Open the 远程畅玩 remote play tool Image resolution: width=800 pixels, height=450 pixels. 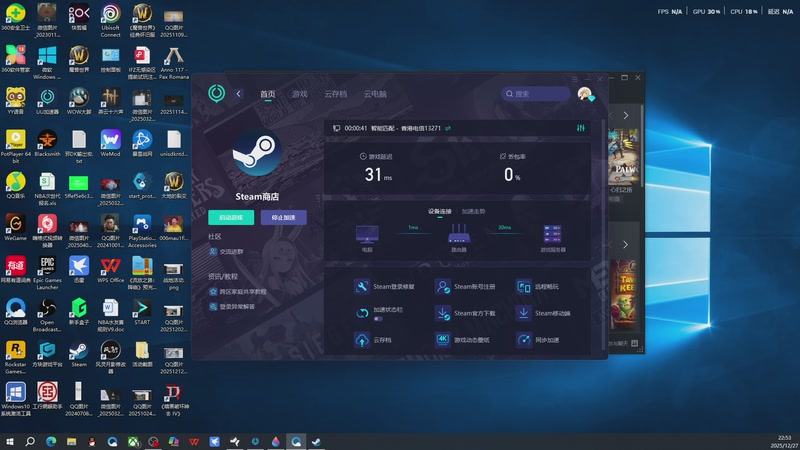pyautogui.click(x=538, y=287)
